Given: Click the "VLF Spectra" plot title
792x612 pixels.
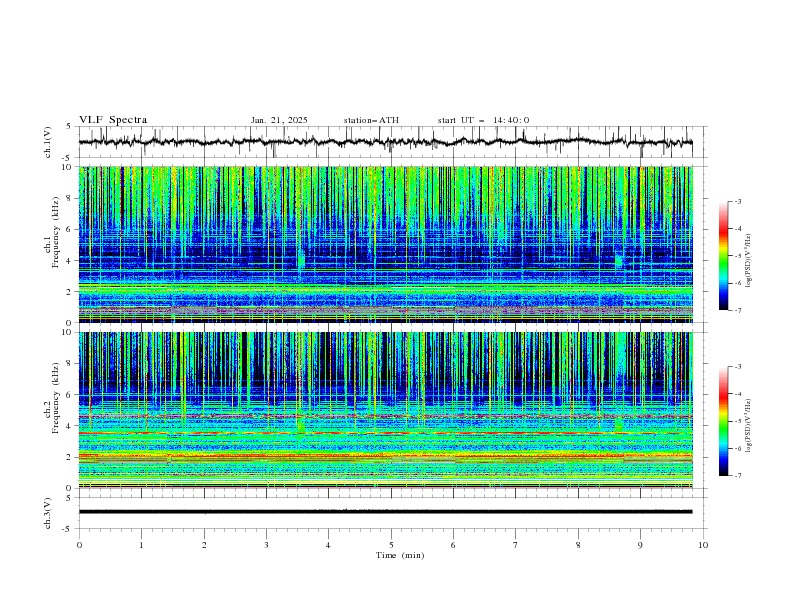Looking at the screenshot, I should [x=113, y=120].
